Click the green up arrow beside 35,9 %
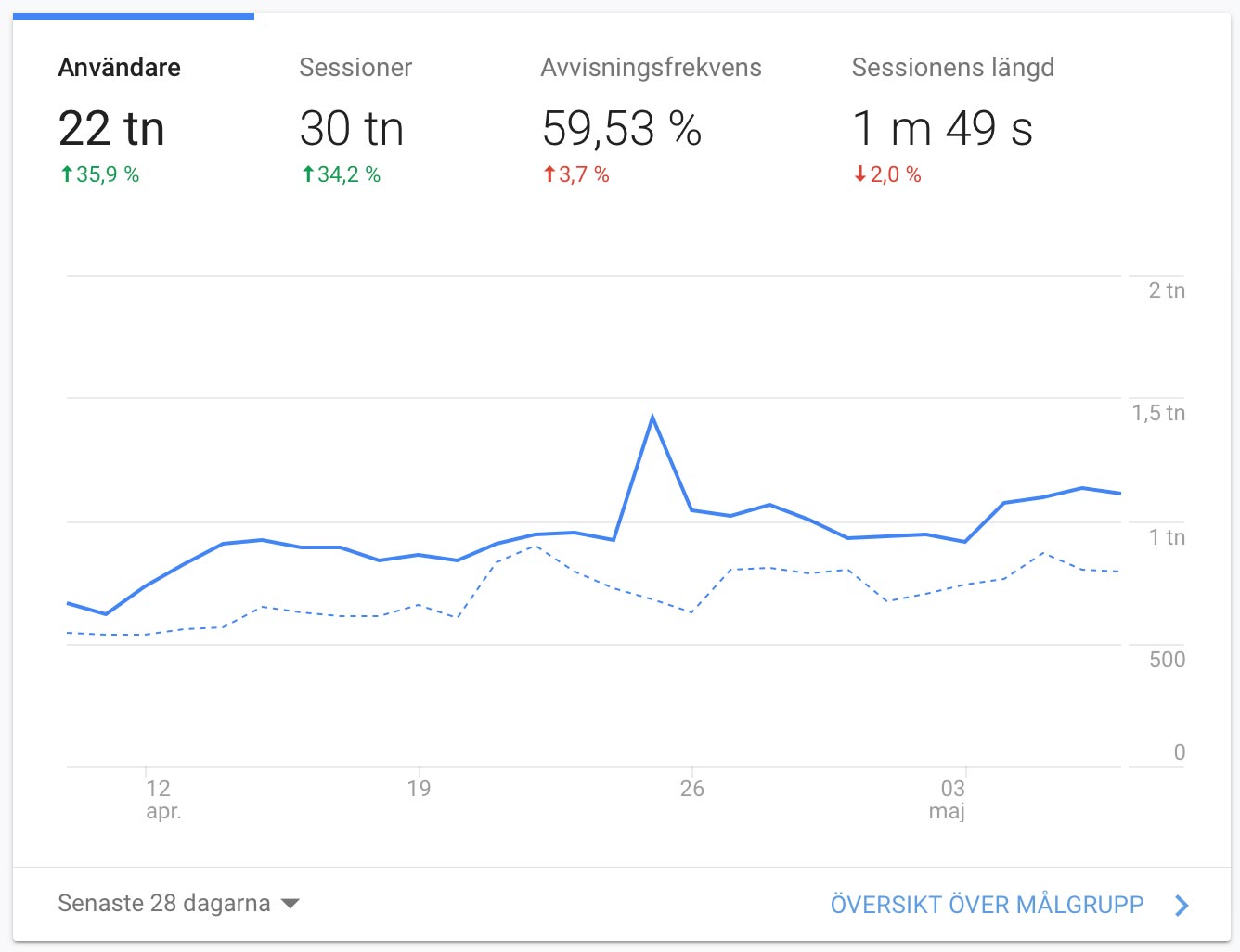Image resolution: width=1240 pixels, height=952 pixels. pyautogui.click(x=67, y=174)
